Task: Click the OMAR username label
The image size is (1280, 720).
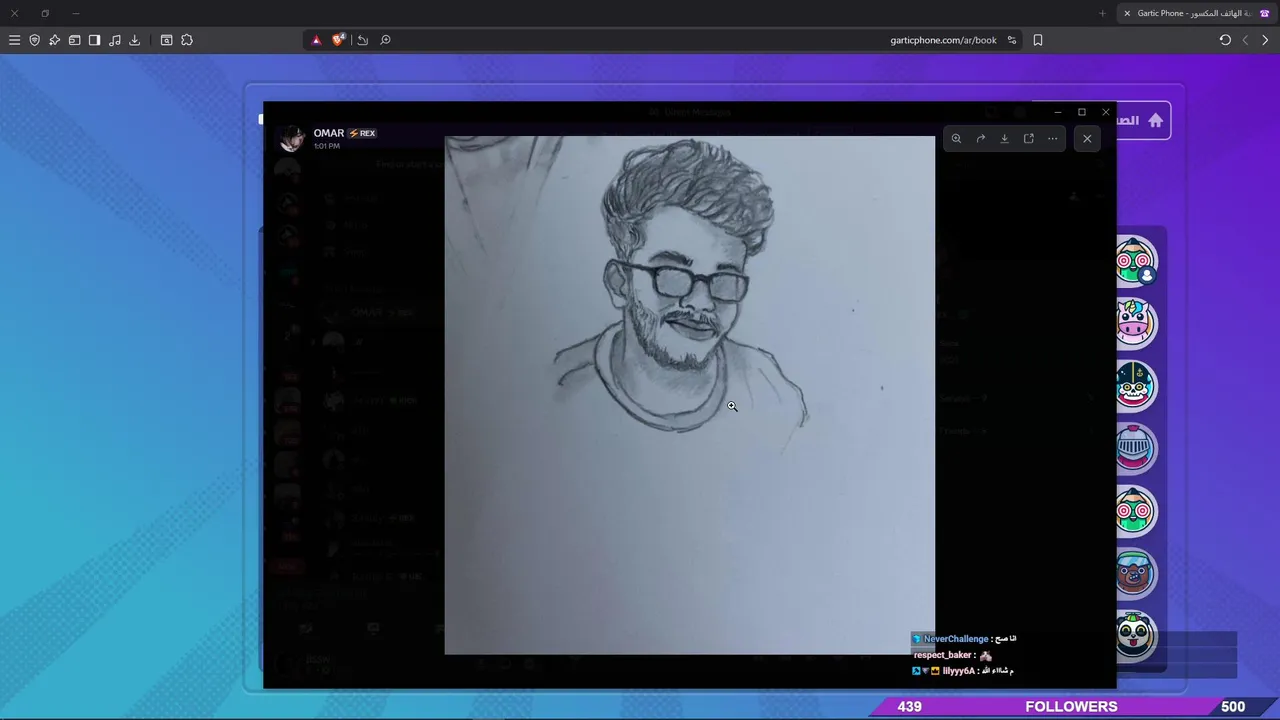Action: pos(328,133)
